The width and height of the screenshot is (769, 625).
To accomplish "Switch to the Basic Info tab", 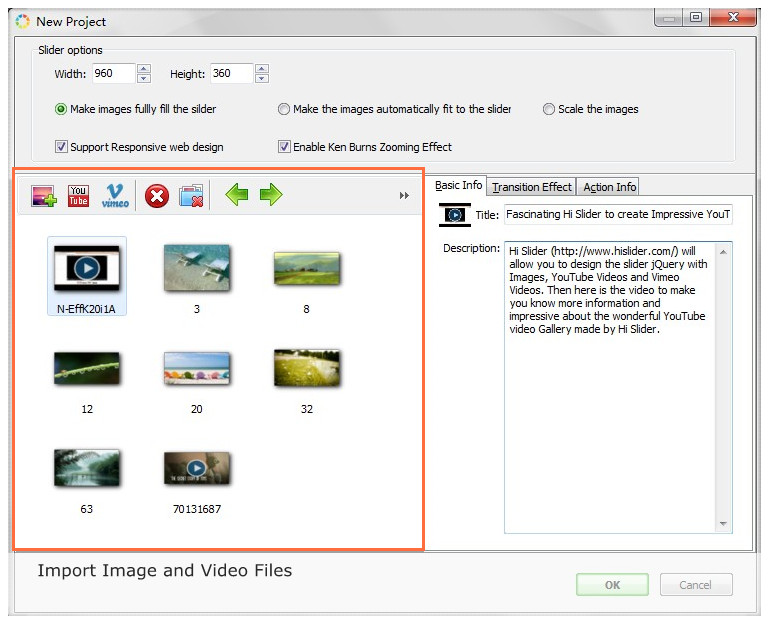I will 459,185.
